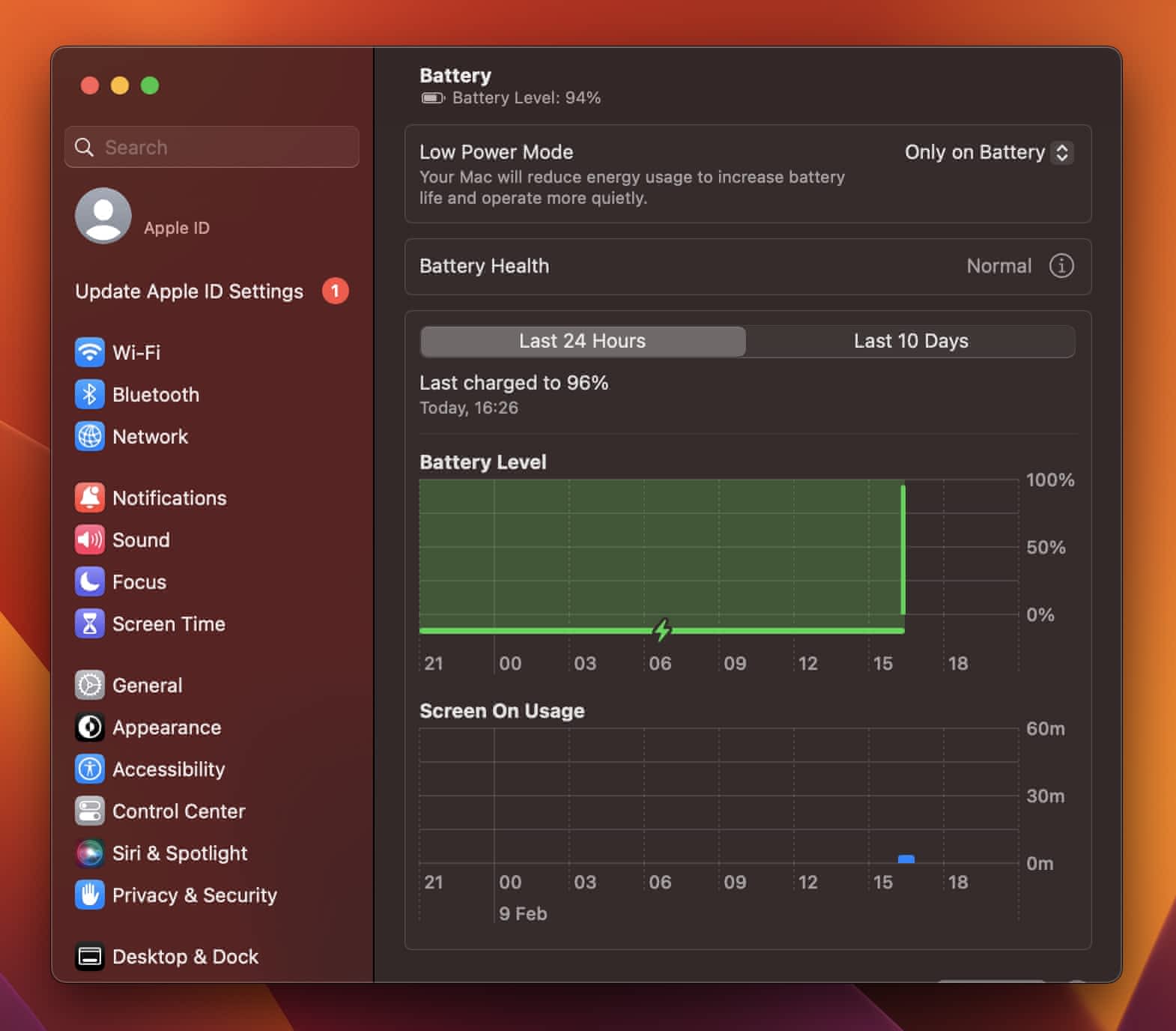Viewport: 1176px width, 1031px height.
Task: Select Focus settings label
Action: point(139,581)
